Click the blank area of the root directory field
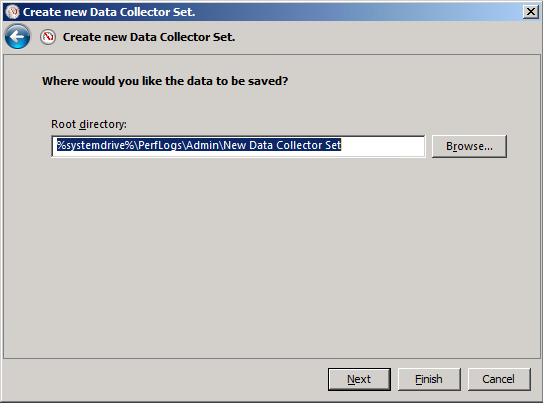Screen dimensions: 543x403 [x=383, y=146]
